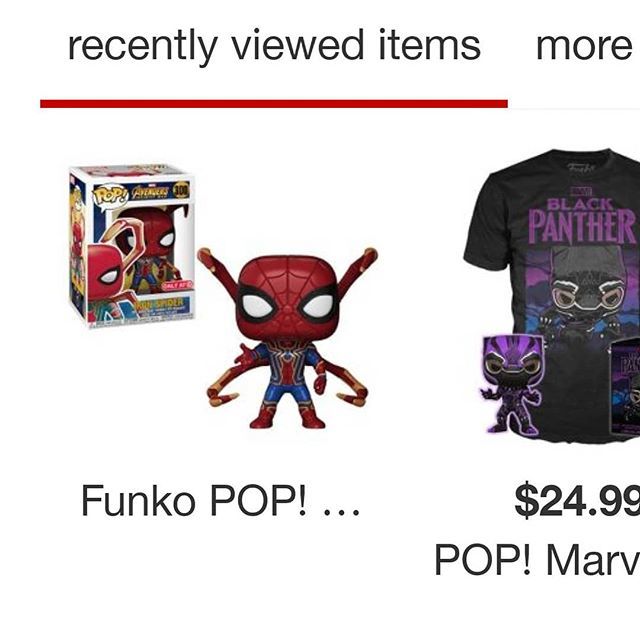The height and width of the screenshot is (640, 640).
Task: Click the purple PANTHER lettering on the shirt
Action: 582,226
